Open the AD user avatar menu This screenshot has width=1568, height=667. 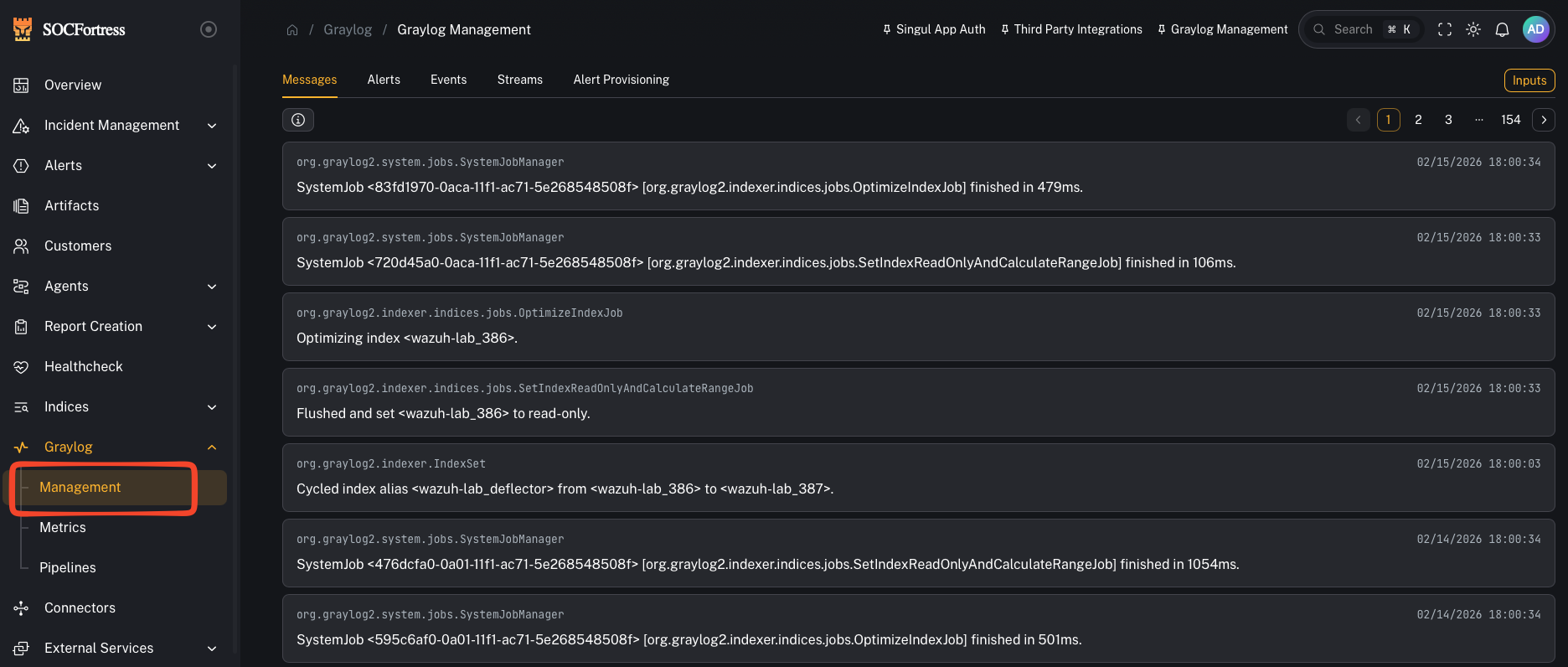coord(1535,29)
